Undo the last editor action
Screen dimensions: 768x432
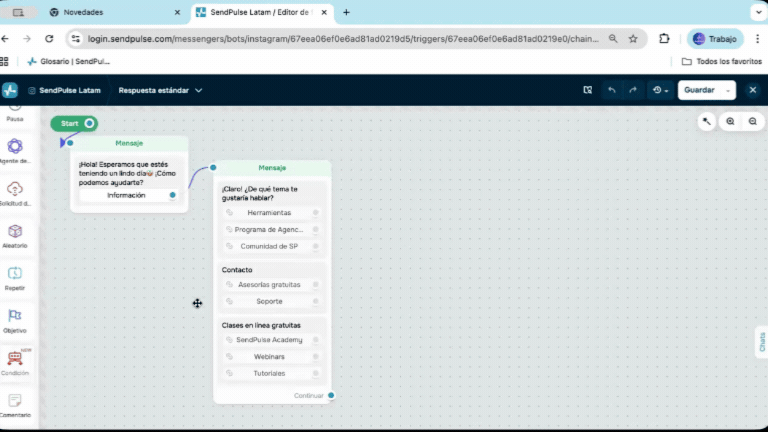pyautogui.click(x=612, y=90)
